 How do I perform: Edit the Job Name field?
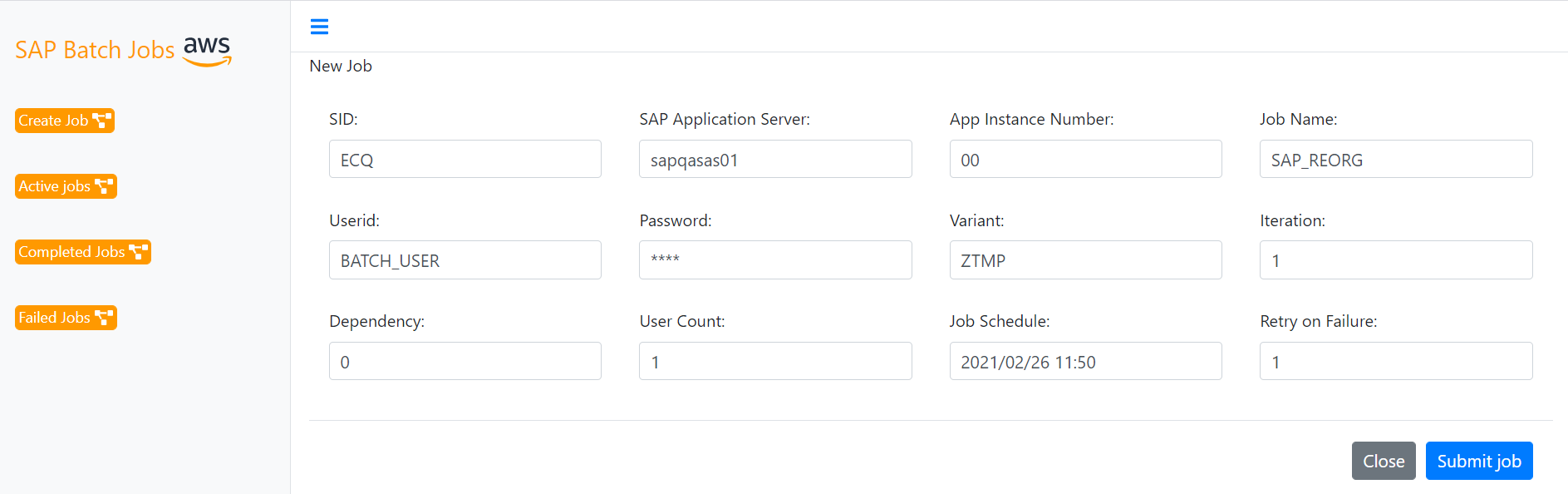[x=1396, y=159]
